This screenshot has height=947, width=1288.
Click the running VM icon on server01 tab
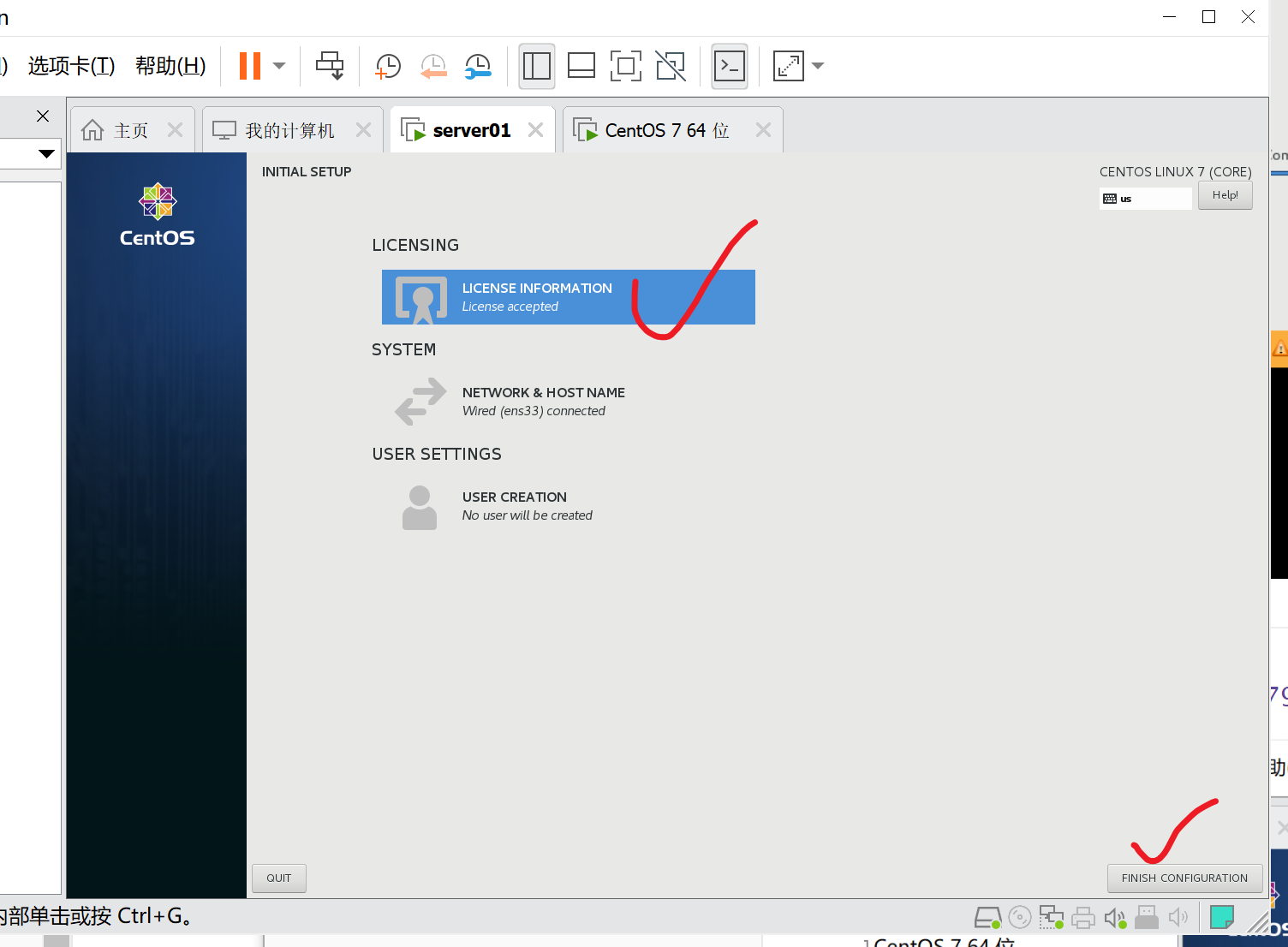413,130
